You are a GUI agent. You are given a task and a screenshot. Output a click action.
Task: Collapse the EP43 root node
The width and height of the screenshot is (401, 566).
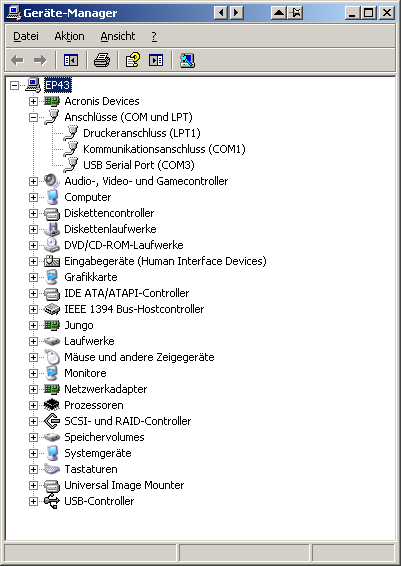pos(14,85)
